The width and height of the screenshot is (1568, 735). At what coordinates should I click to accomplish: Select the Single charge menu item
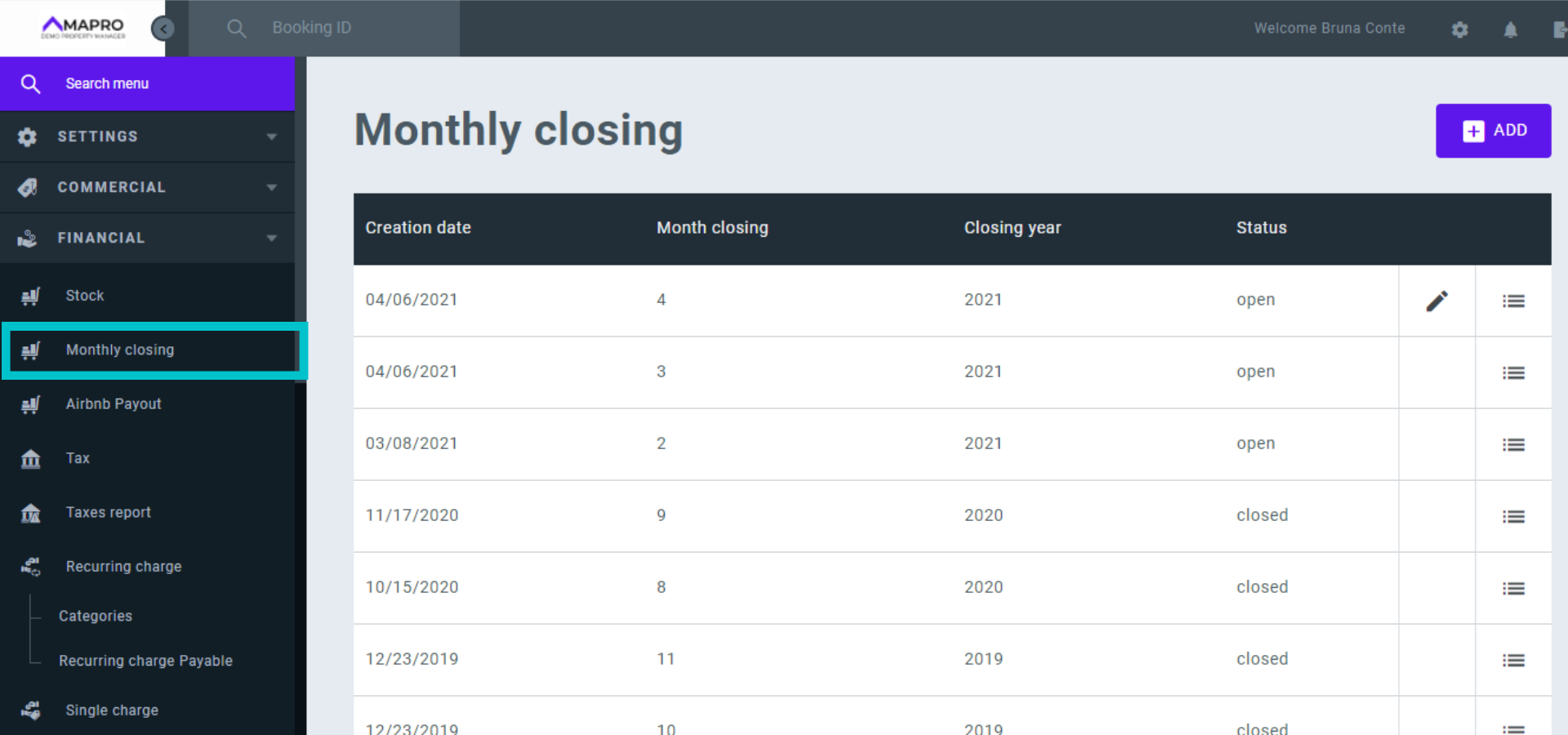click(112, 710)
